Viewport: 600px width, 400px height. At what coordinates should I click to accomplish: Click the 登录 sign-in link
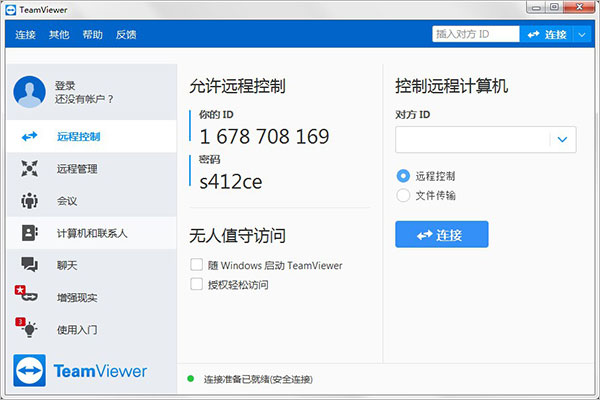(65, 85)
